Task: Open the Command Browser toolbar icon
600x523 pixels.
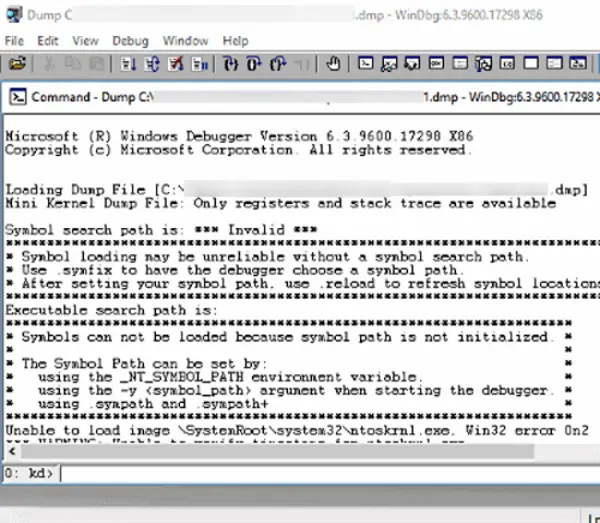Action: click(578, 63)
